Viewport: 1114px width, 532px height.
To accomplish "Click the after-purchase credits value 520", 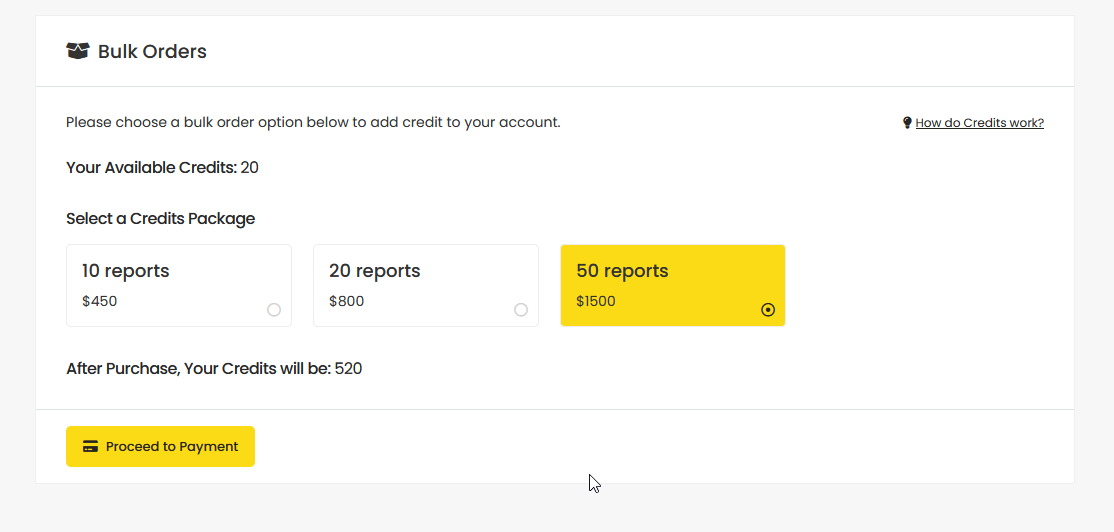I will 348,369.
